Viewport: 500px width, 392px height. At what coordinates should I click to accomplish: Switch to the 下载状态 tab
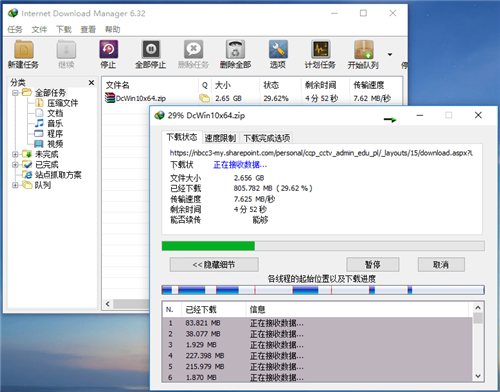click(x=182, y=137)
